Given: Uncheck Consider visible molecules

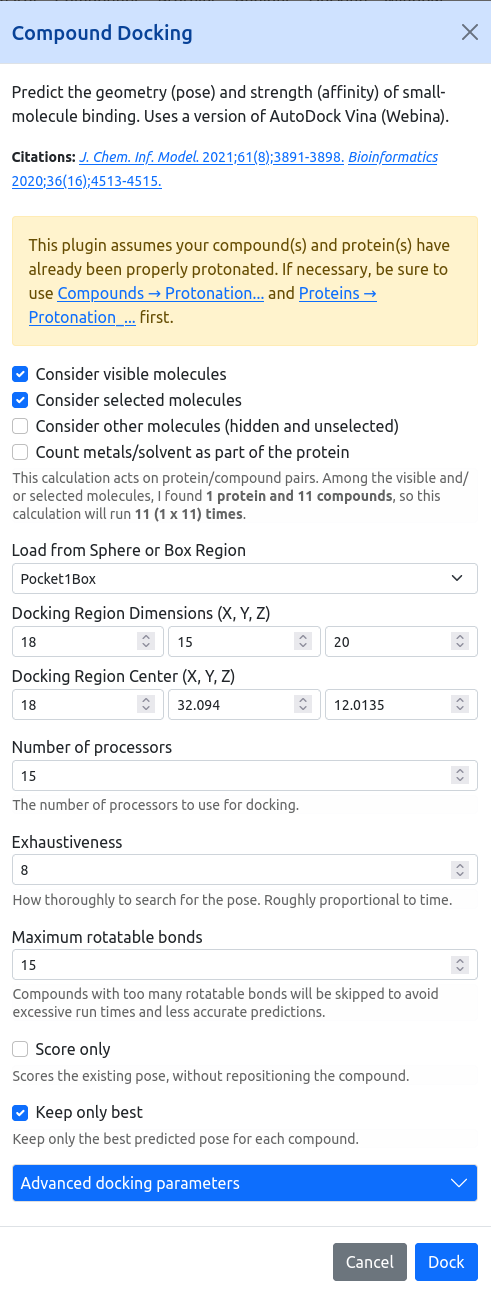Looking at the screenshot, I should point(20,375).
